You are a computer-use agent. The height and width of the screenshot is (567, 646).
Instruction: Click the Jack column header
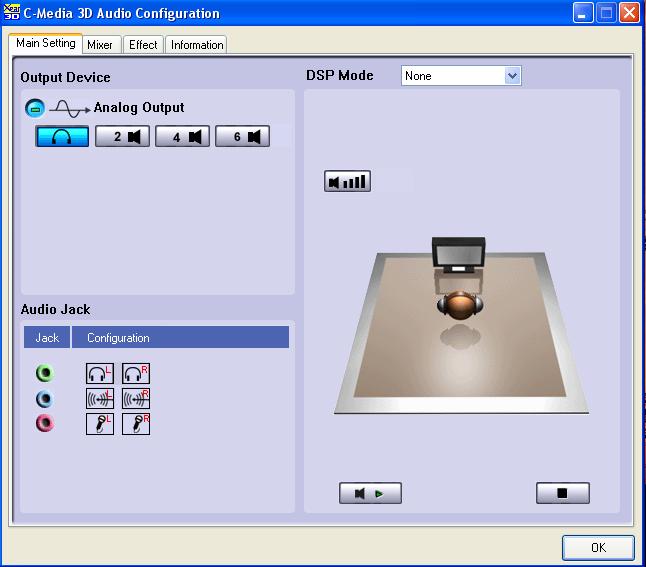tap(47, 337)
